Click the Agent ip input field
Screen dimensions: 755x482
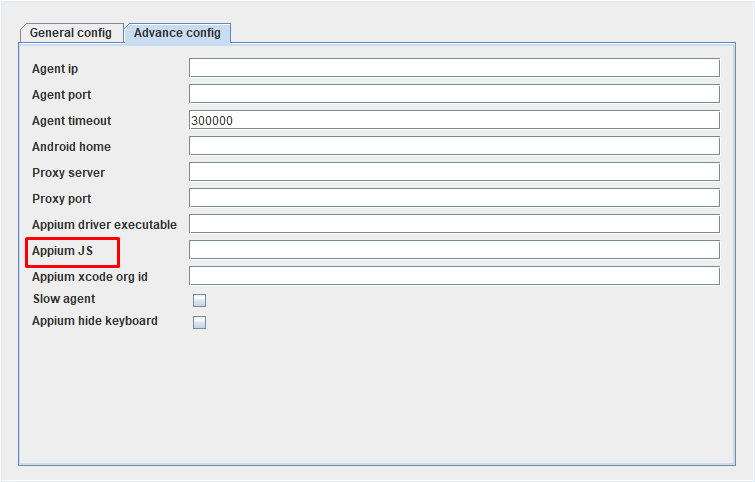coord(454,68)
